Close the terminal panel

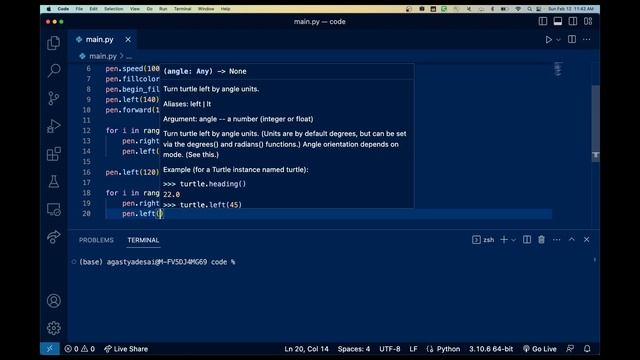point(587,240)
